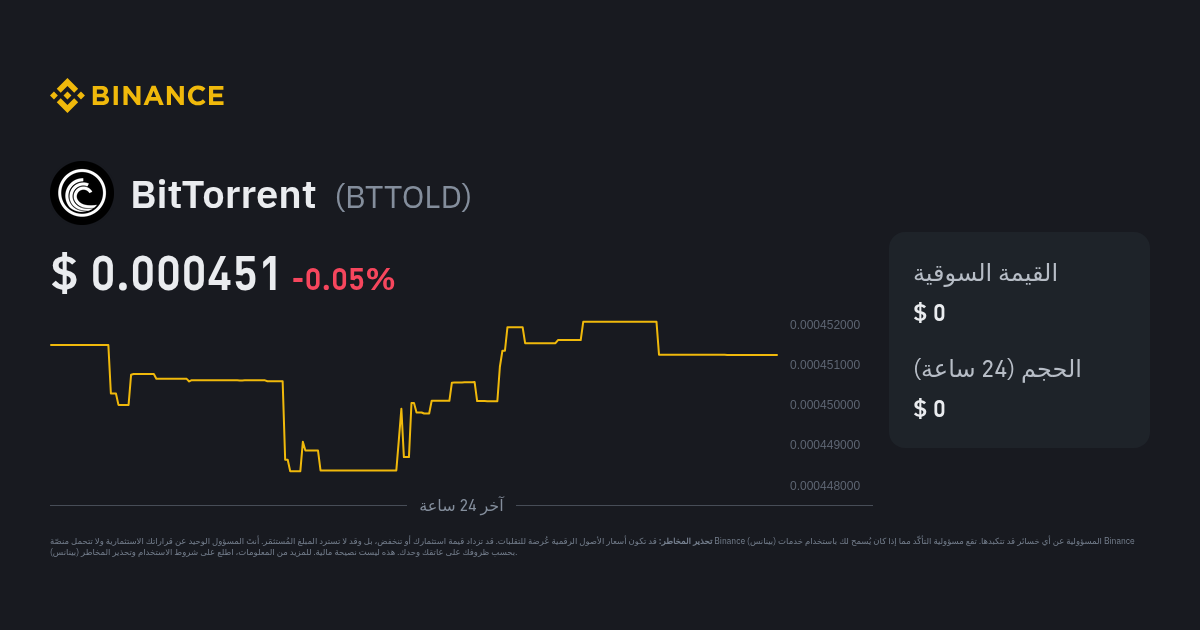Click the BitTorrent coin logo icon
The width and height of the screenshot is (1200, 630).
[82, 193]
